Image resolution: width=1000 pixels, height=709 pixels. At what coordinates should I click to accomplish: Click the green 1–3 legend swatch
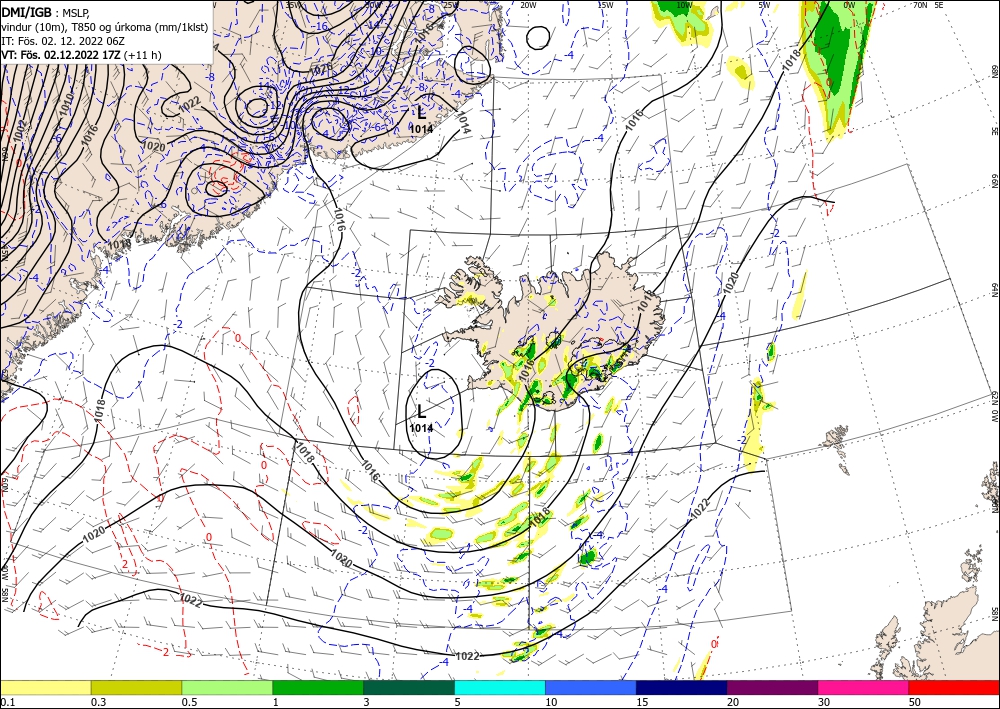pos(318,687)
